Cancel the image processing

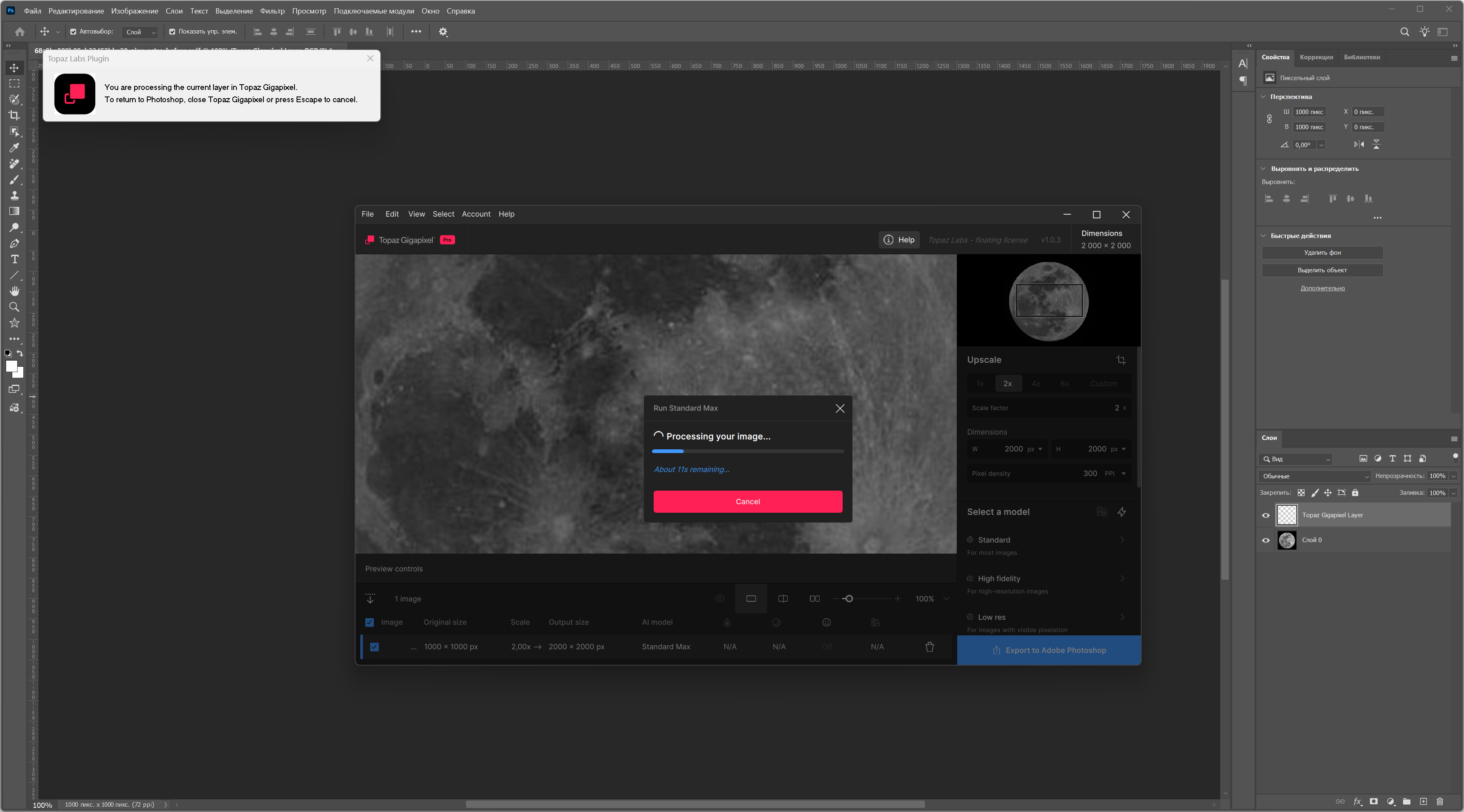pyautogui.click(x=747, y=502)
